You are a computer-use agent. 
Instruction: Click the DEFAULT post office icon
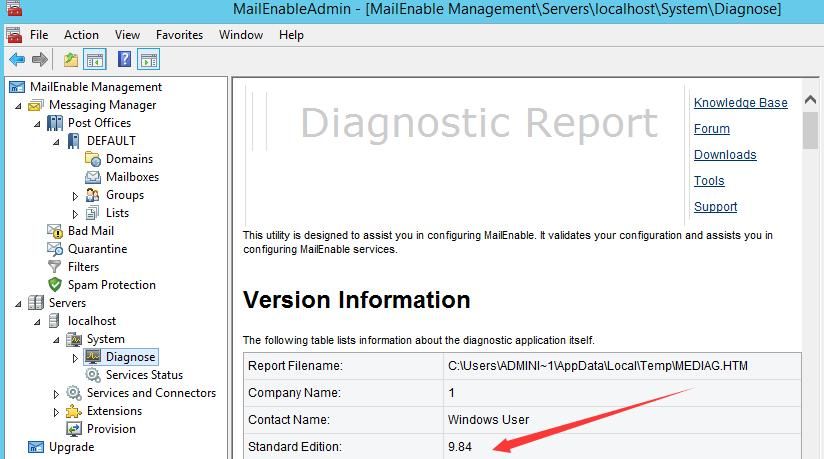74,141
